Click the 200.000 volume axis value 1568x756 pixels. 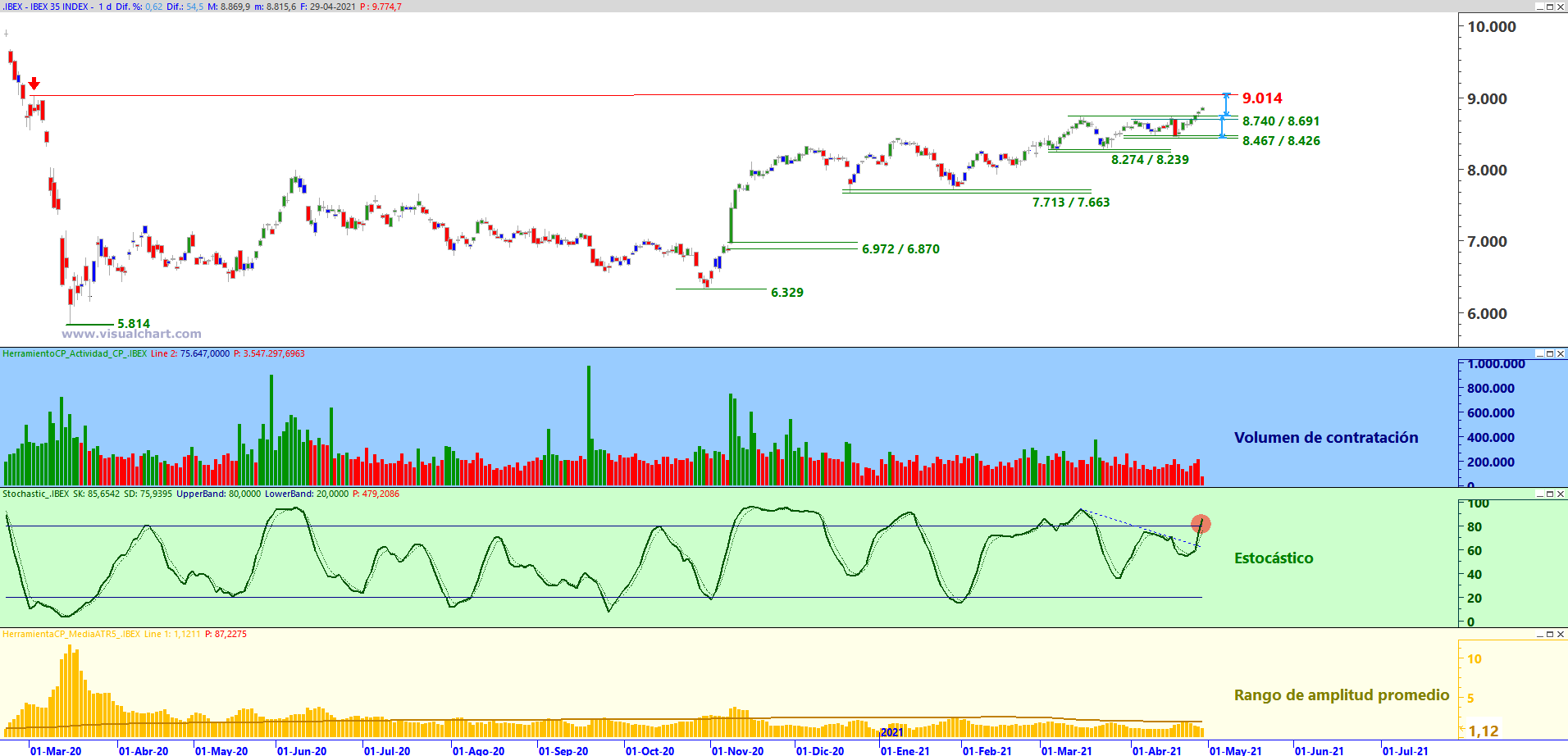(x=1491, y=462)
